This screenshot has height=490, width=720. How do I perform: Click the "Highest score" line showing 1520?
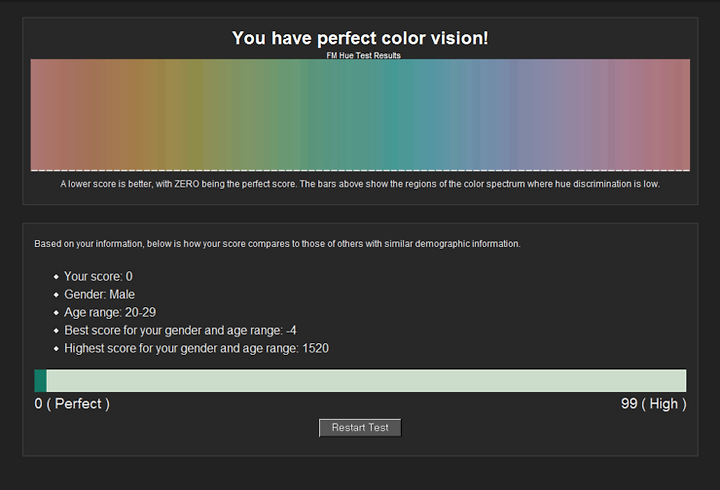[x=197, y=348]
